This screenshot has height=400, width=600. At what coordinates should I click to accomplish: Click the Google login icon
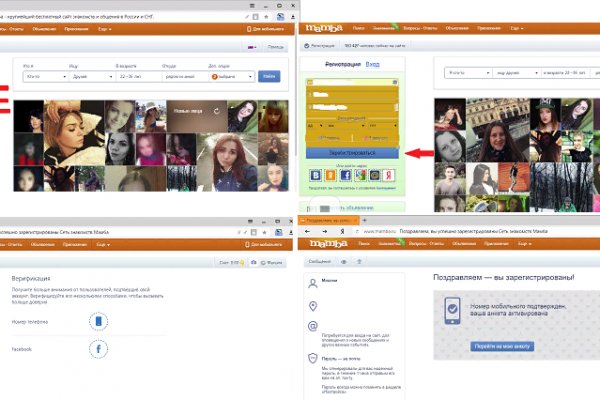tap(362, 177)
